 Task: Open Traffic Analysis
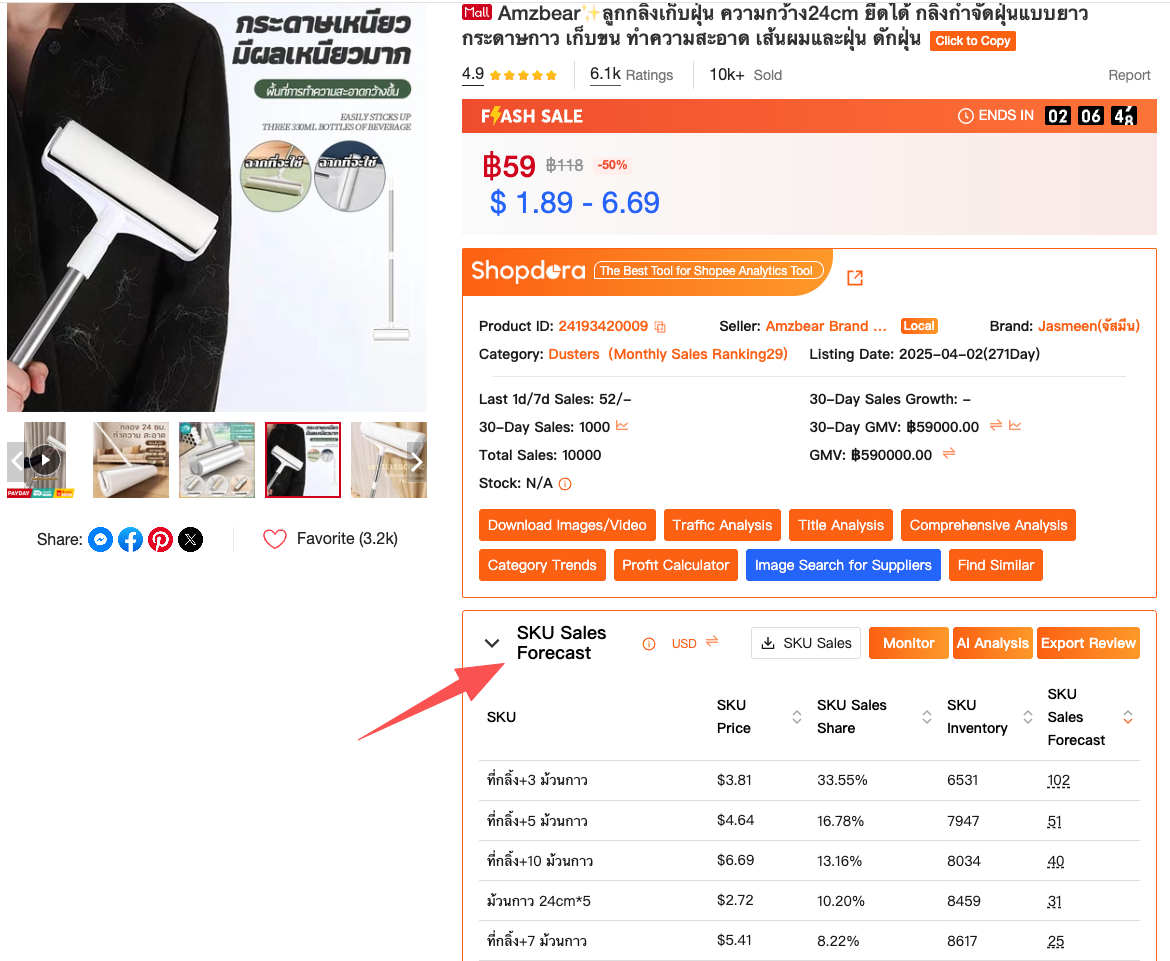722,525
